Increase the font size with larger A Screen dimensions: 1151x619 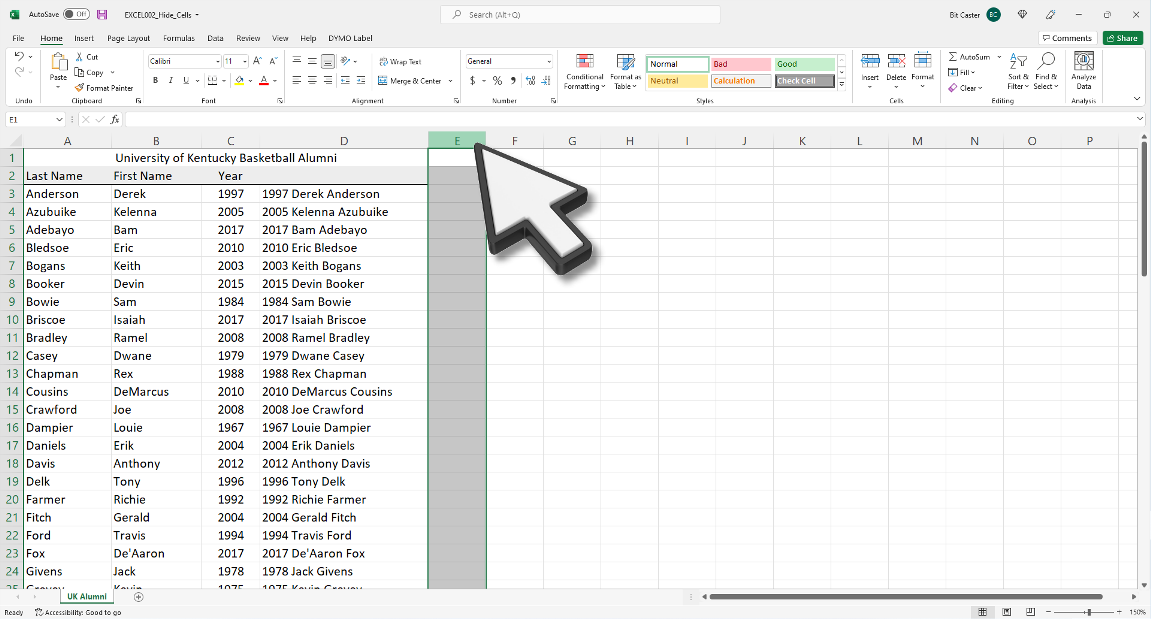257,61
